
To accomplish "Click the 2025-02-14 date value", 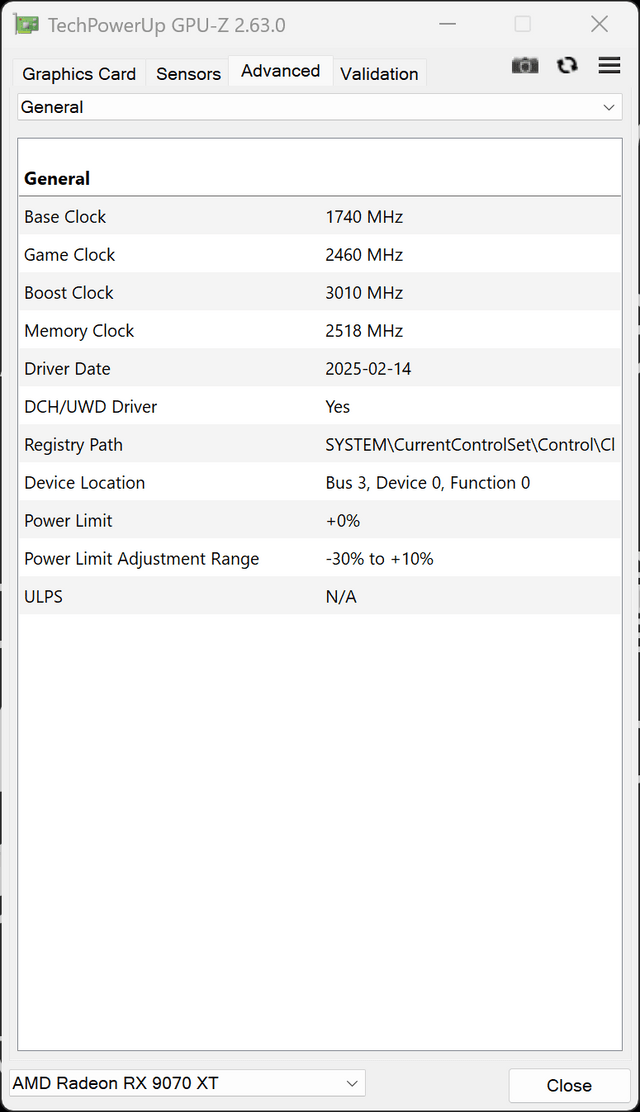I will (x=368, y=369).
